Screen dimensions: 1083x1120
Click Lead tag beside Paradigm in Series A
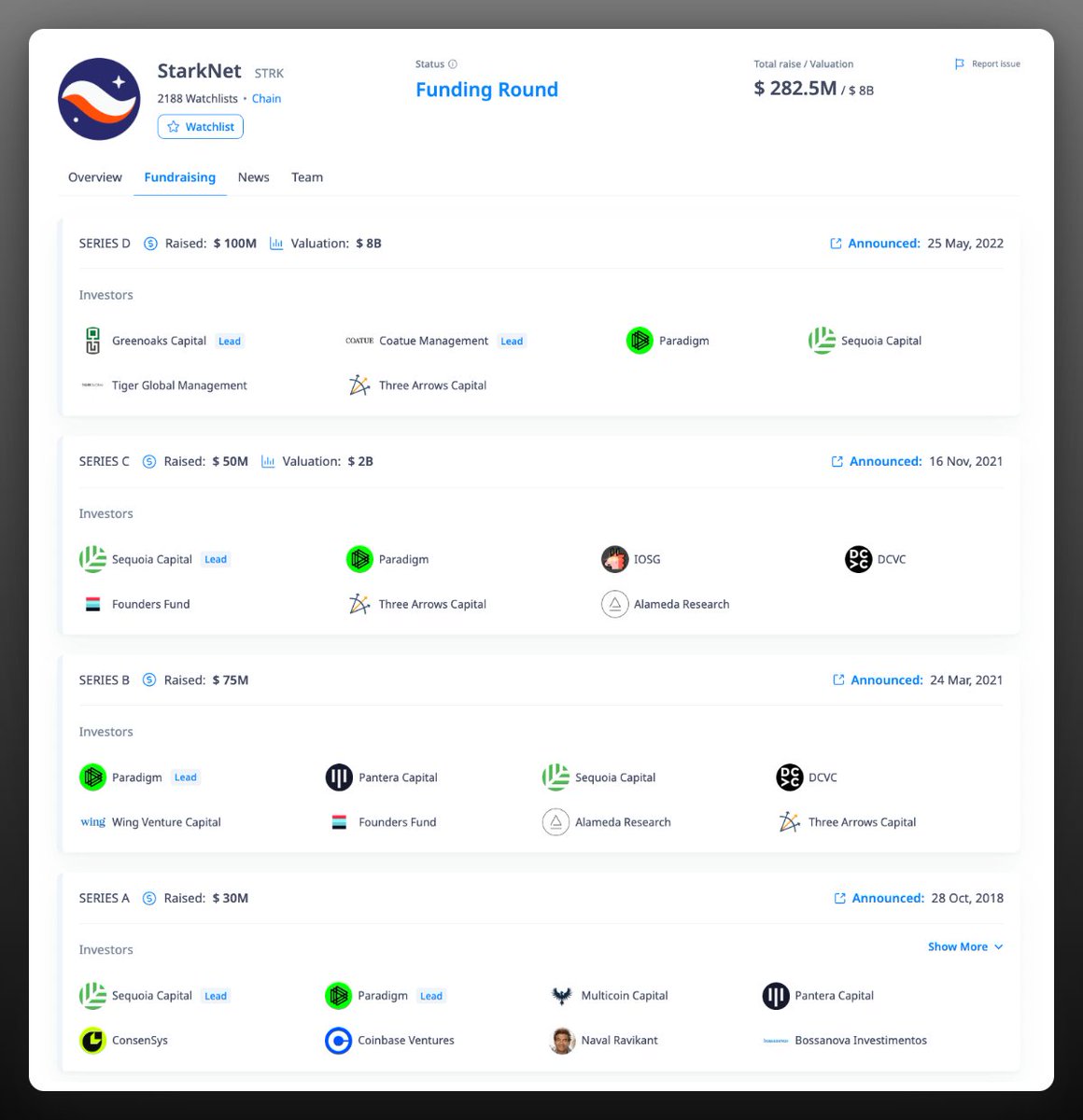pos(431,996)
